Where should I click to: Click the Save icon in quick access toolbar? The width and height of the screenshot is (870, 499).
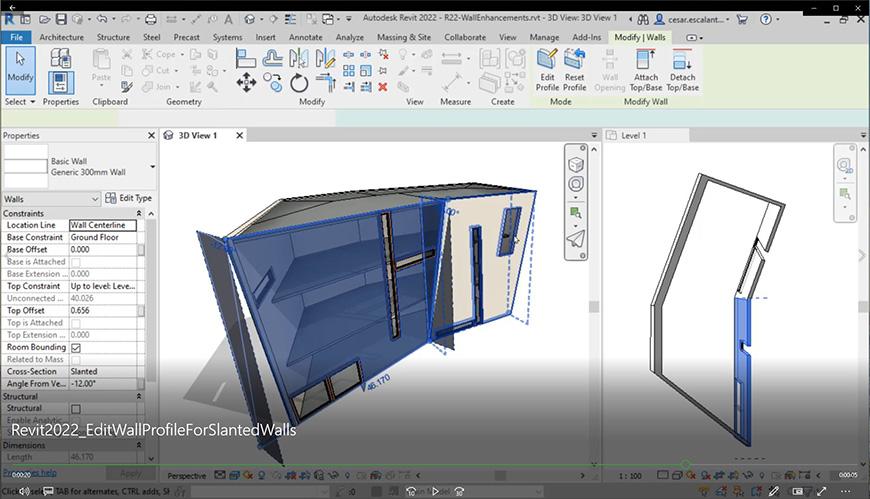coord(61,19)
